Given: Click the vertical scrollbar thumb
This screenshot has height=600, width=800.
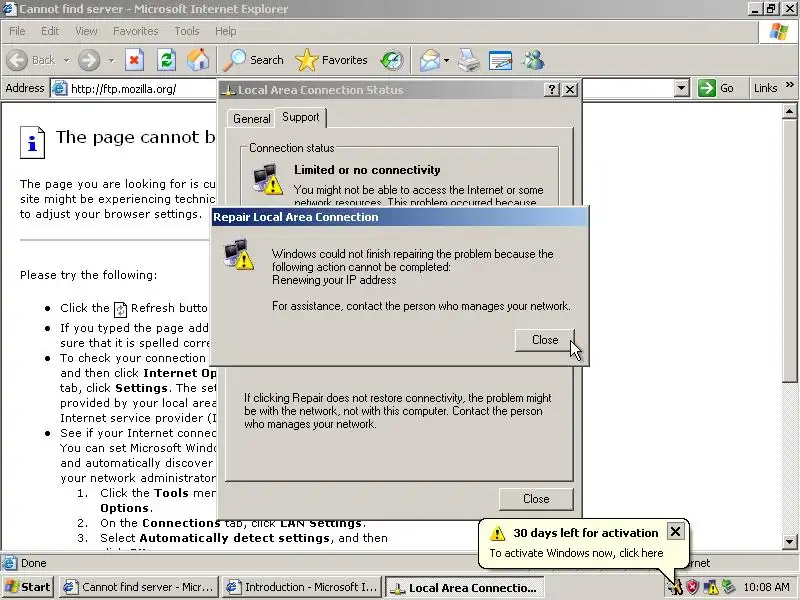Looking at the screenshot, I should [789, 249].
